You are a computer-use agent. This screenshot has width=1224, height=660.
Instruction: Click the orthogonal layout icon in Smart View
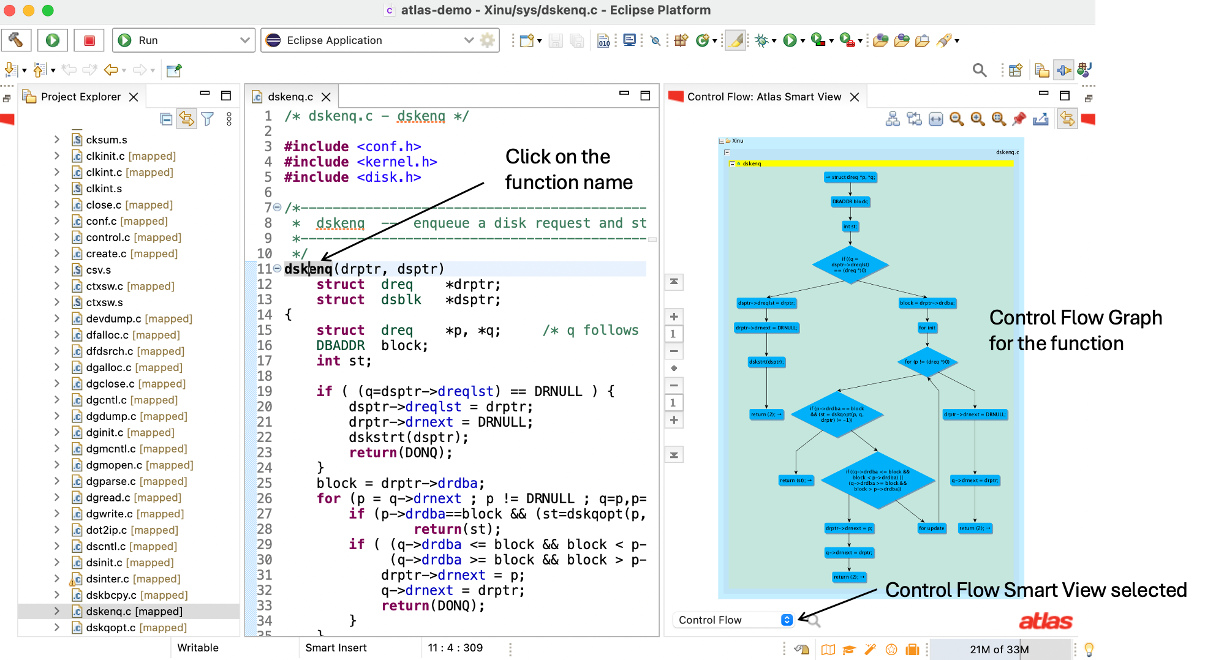click(x=914, y=119)
